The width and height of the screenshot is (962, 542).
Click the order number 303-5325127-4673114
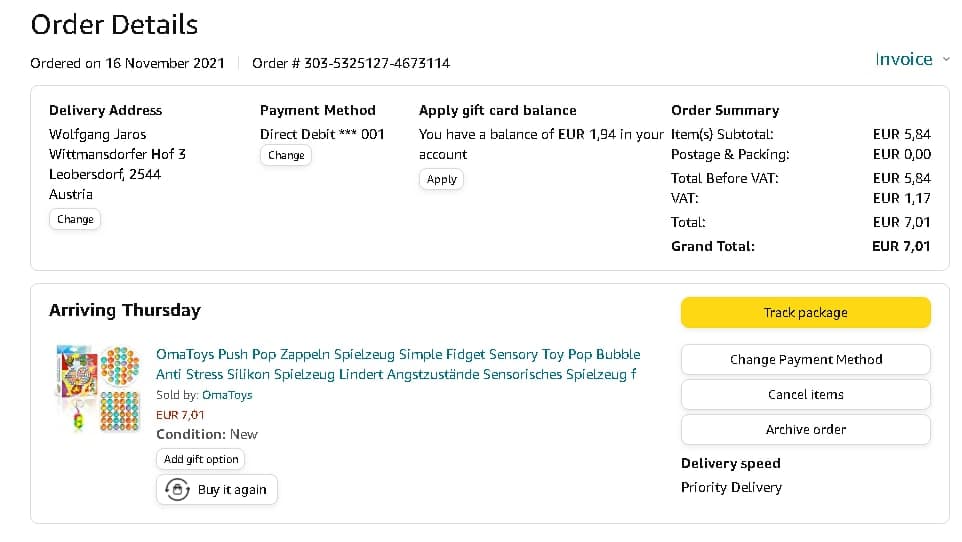click(x=351, y=63)
